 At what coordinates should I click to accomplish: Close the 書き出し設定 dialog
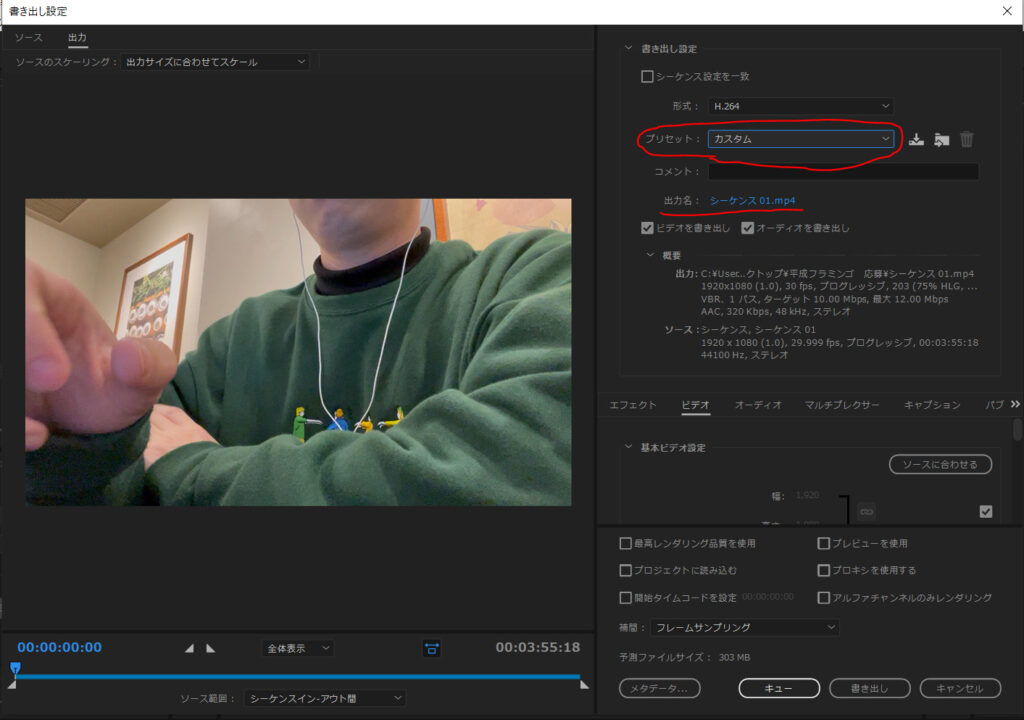[1007, 11]
